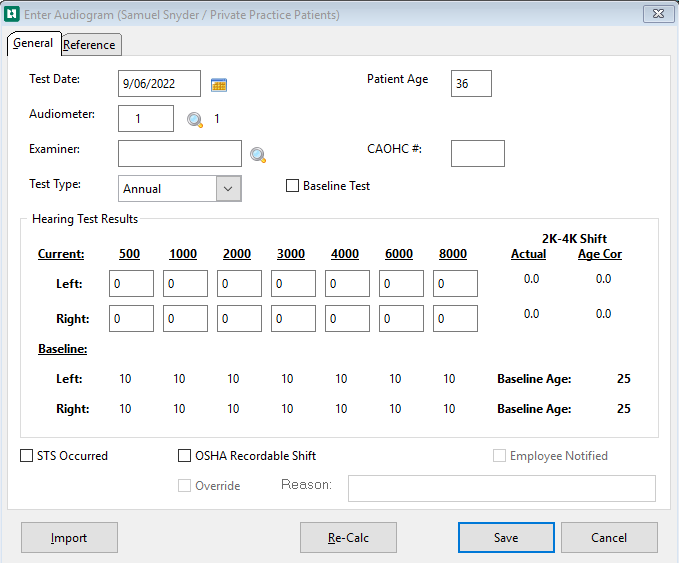
Task: Click the application icon in title bar
Action: (x=12, y=14)
